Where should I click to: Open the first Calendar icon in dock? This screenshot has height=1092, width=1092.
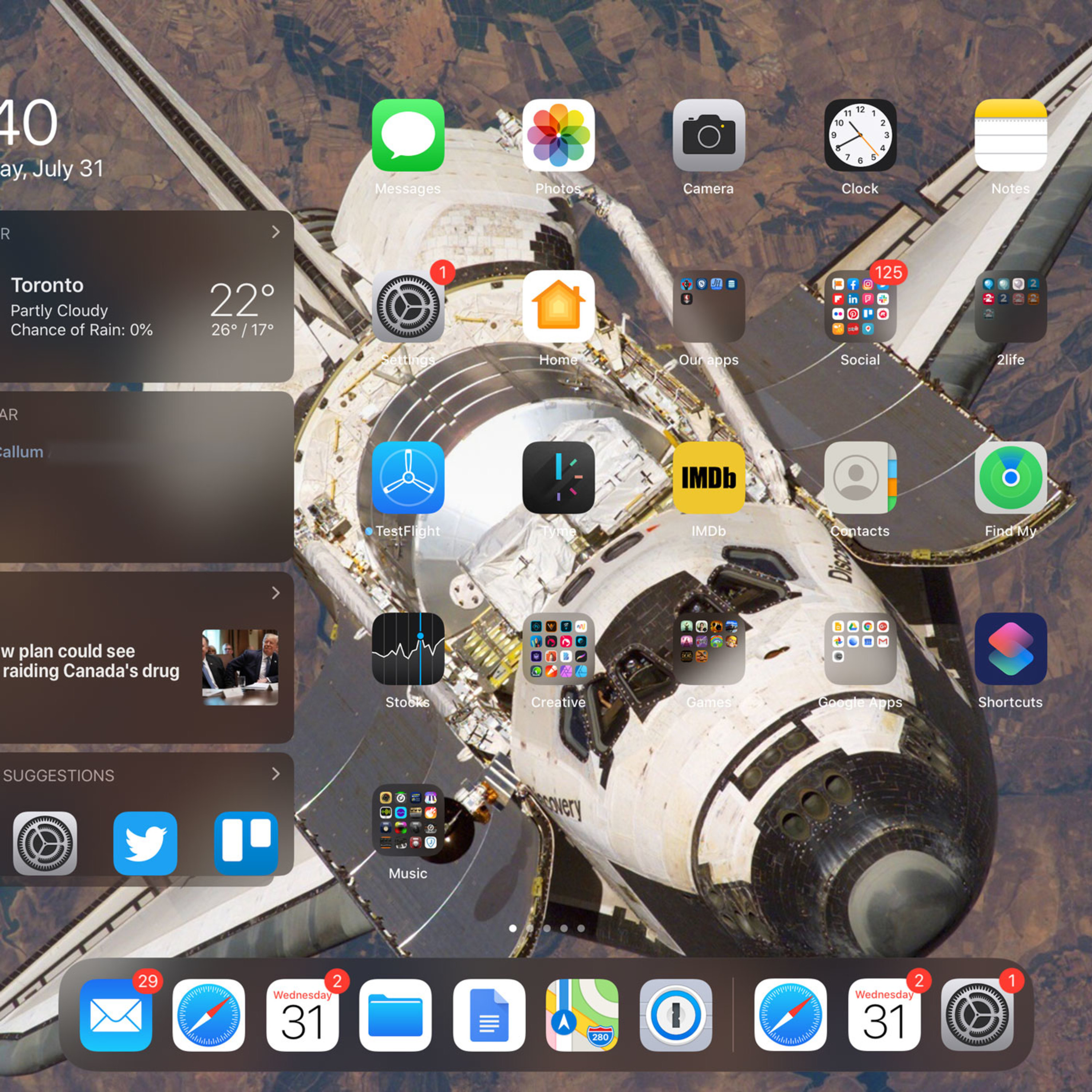tap(302, 1015)
